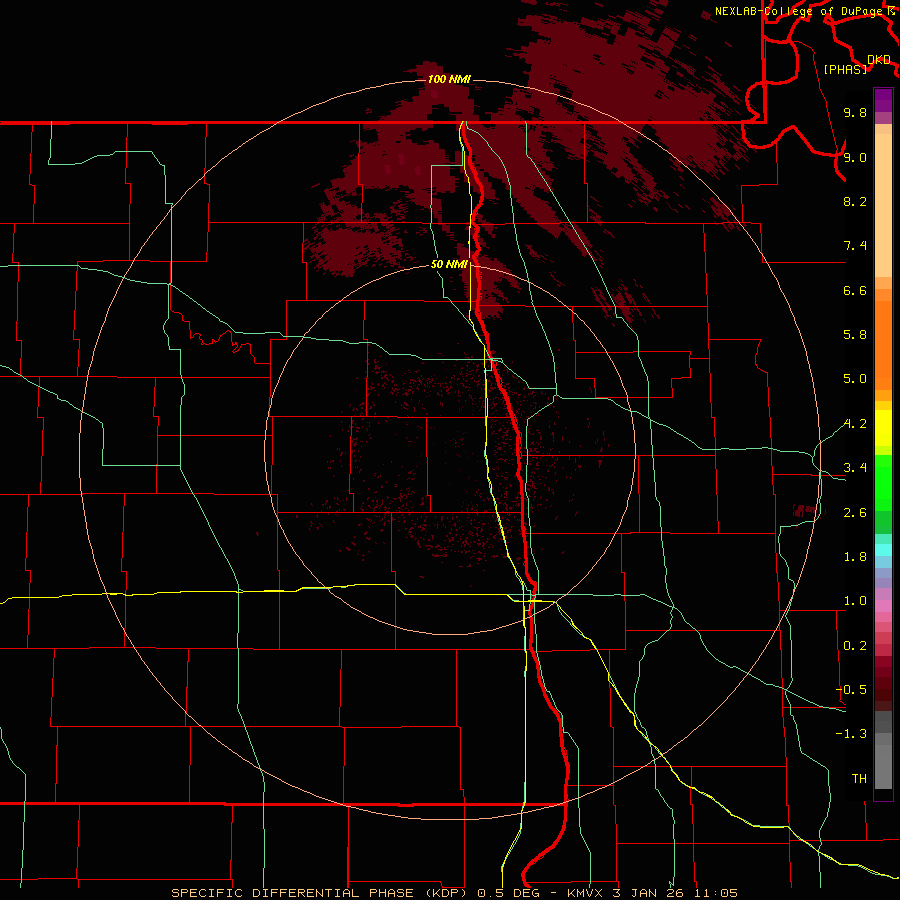The width and height of the screenshot is (900, 900).
Task: Click the 100 NMI range ring label
Action: coord(449,79)
